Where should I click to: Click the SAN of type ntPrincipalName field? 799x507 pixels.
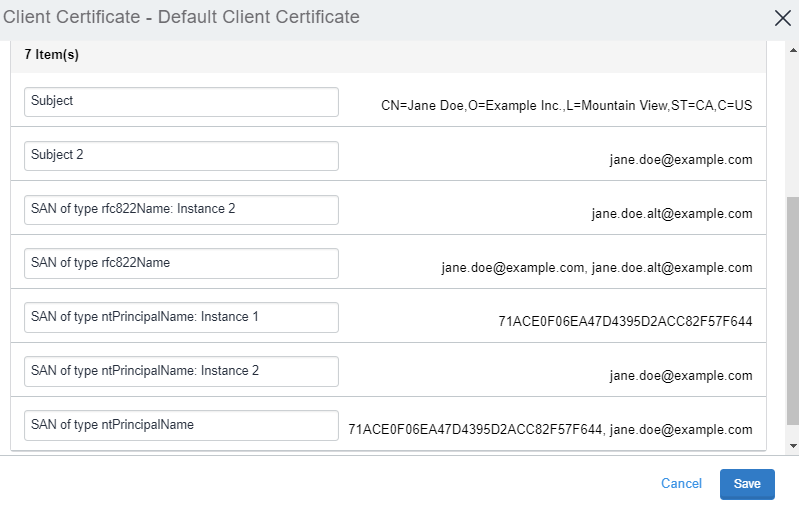181,425
